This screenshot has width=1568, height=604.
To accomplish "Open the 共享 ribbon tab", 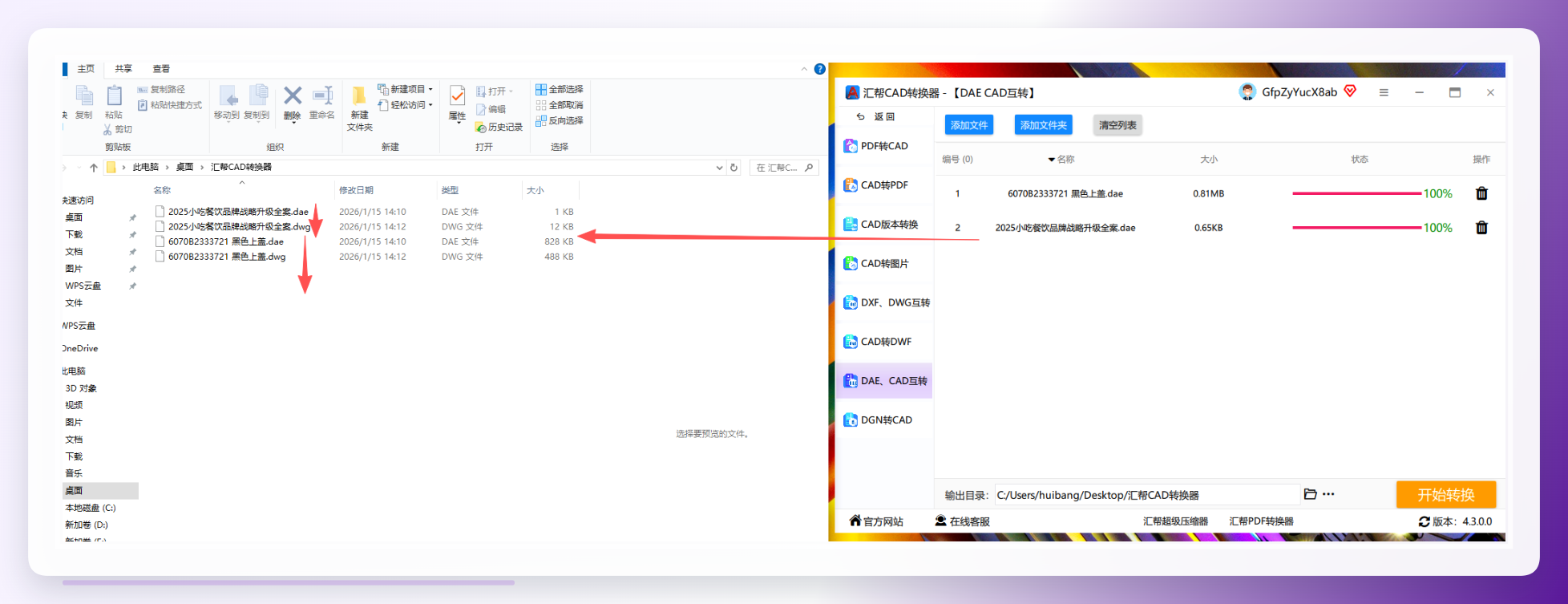I will 123,69.
